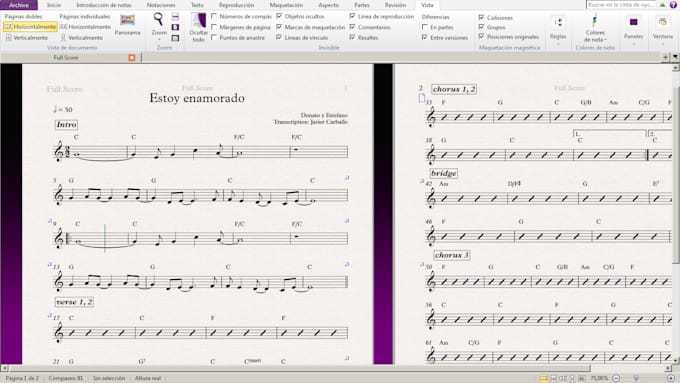Switch to the Maquetación tab
680x383 pixels.
pos(286,5)
